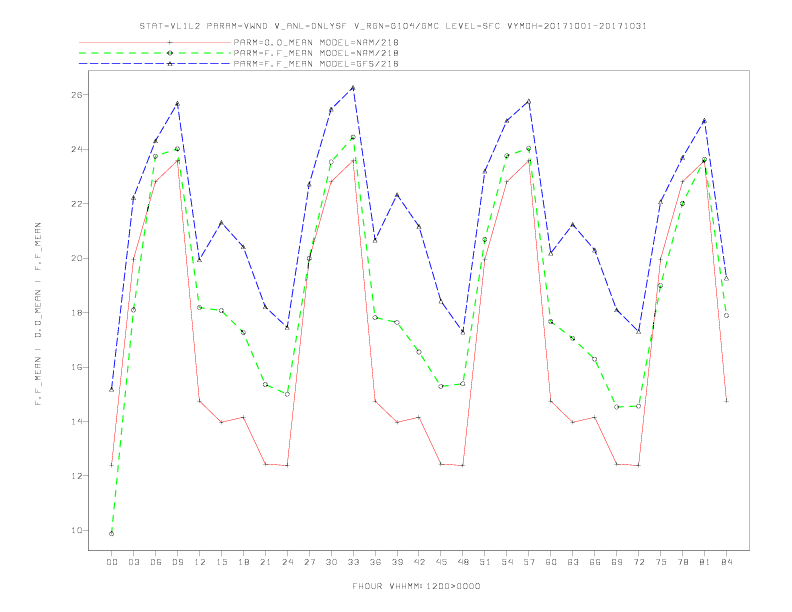Click the green NAM circle marker at hour 00
The image size is (792, 612).
[x=112, y=534]
